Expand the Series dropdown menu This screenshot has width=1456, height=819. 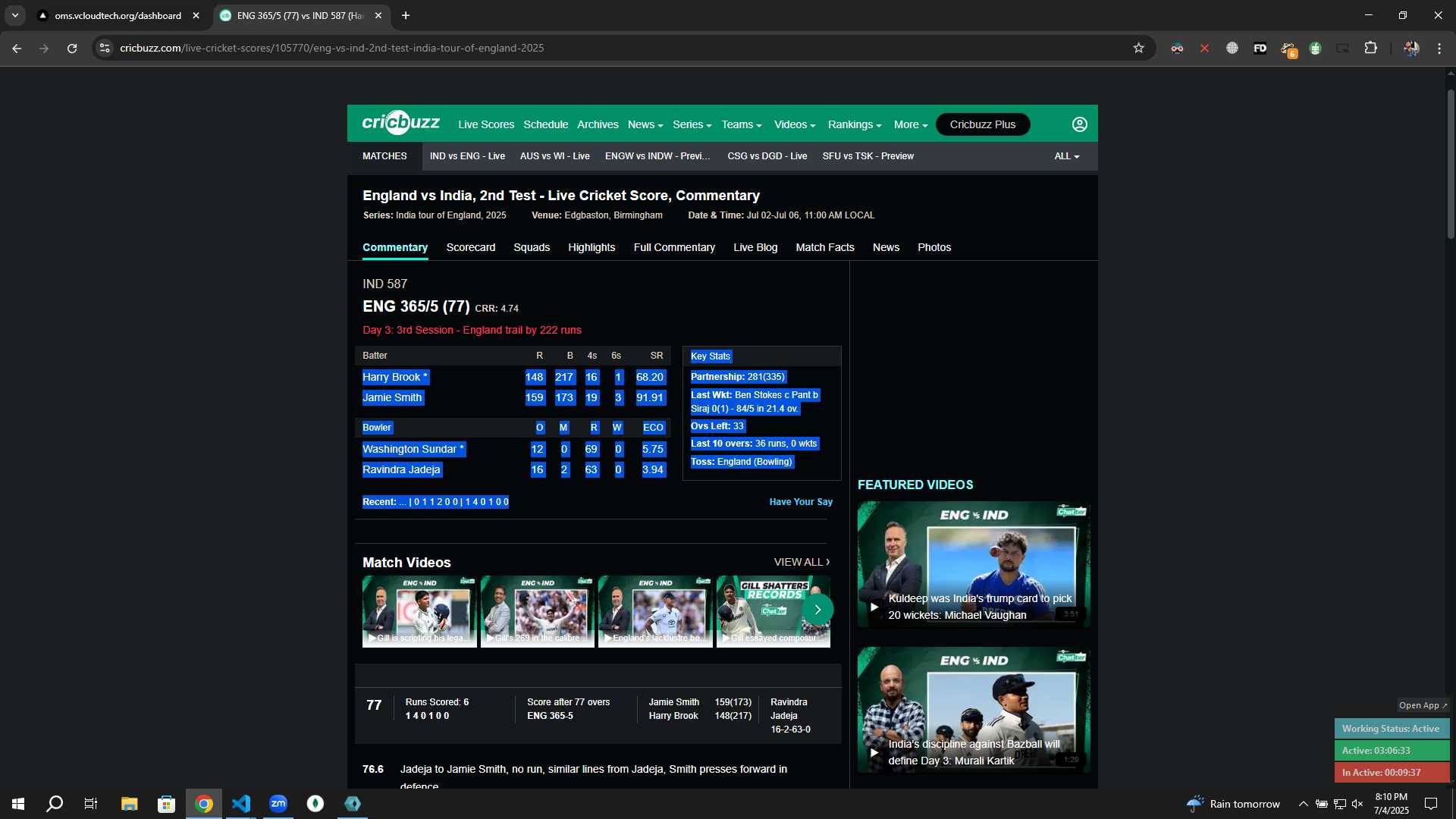coord(692,124)
